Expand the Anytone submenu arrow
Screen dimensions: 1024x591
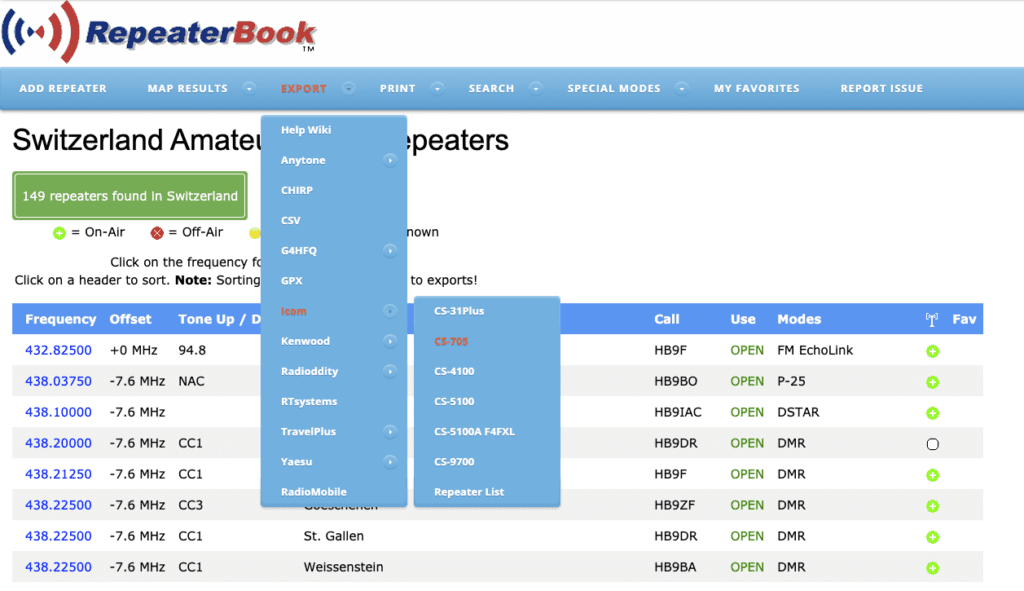tap(390, 160)
